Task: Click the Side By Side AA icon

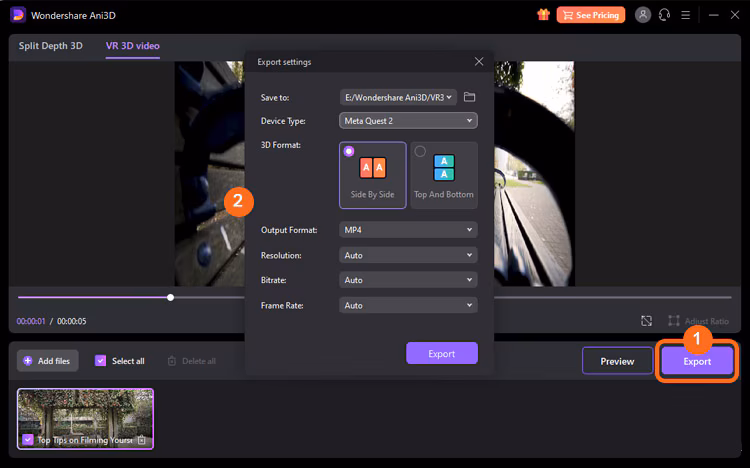Action: pos(373,167)
